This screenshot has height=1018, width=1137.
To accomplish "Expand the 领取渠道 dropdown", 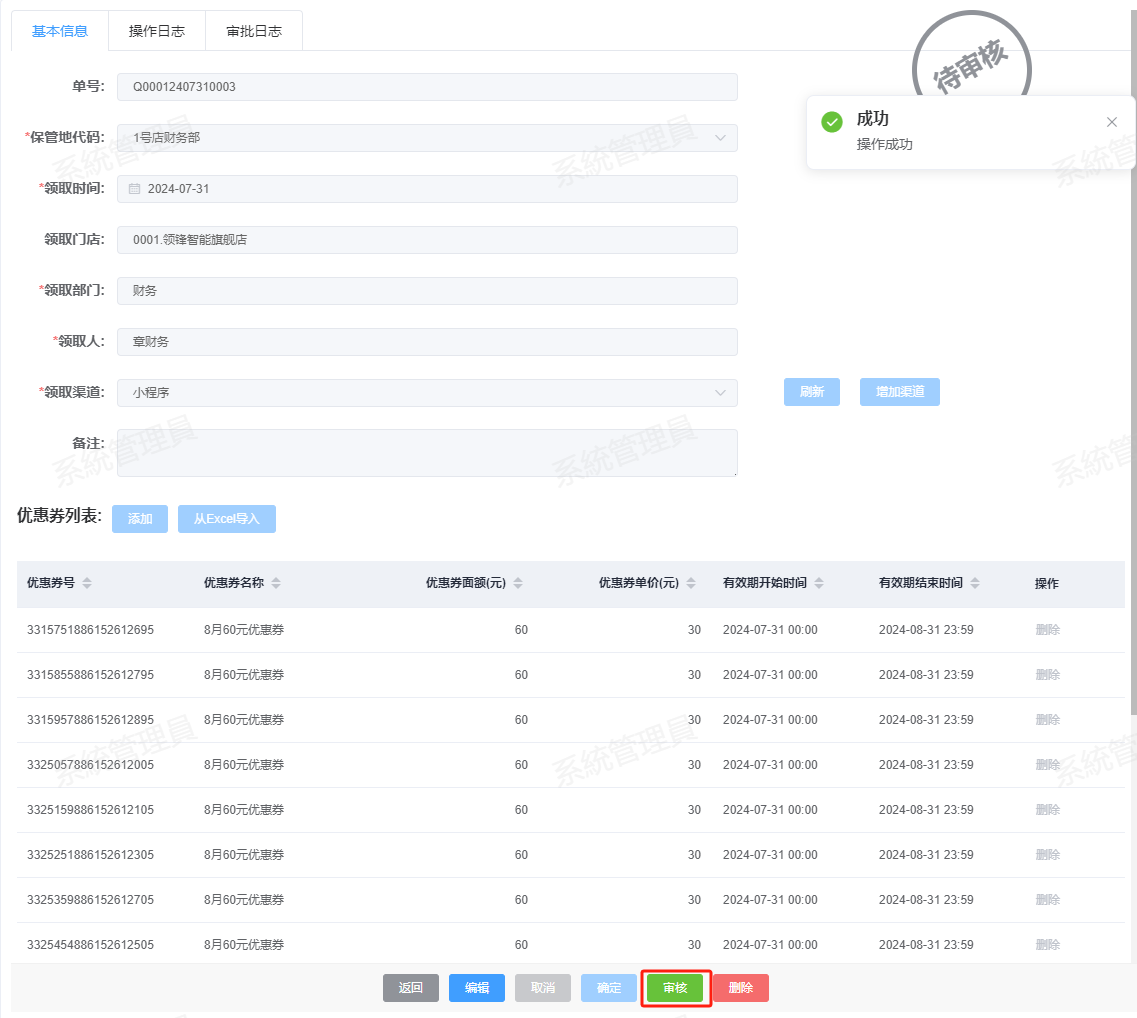I will click(x=720, y=392).
